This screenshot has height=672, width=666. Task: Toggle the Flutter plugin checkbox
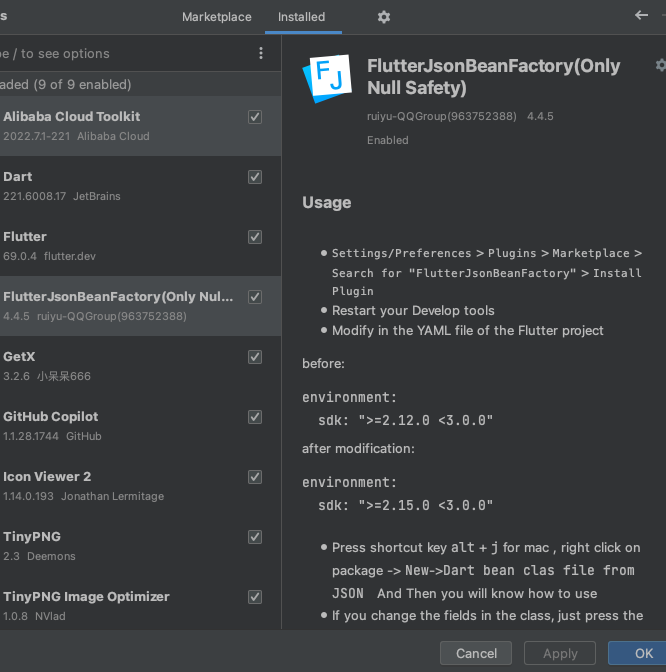[x=255, y=237]
